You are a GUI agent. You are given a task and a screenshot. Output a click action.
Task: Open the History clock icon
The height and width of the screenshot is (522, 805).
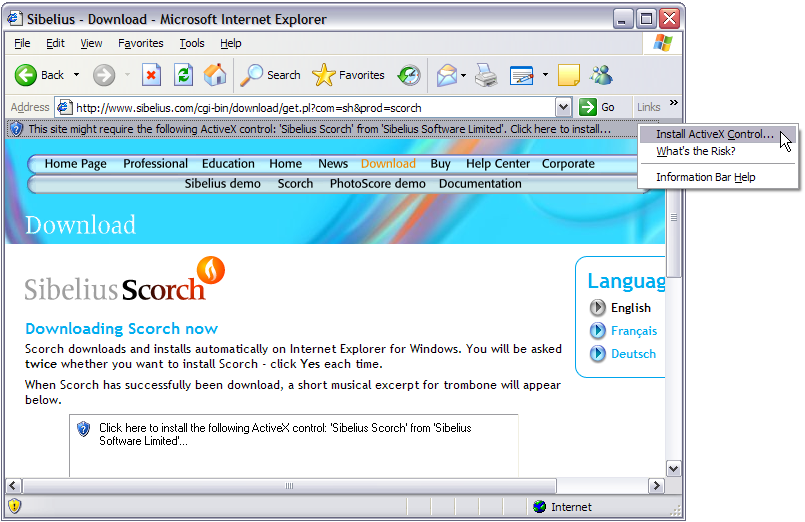pos(409,75)
